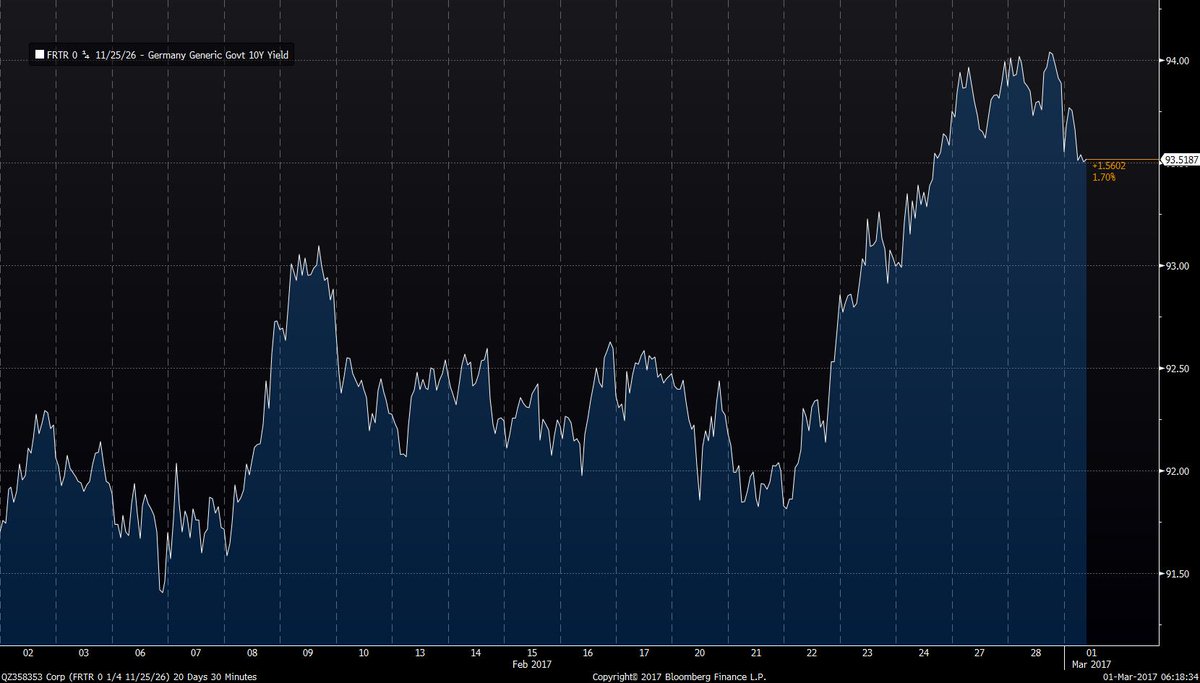Click date label 20 on x-axis
This screenshot has width=1200, height=683.
[700, 652]
